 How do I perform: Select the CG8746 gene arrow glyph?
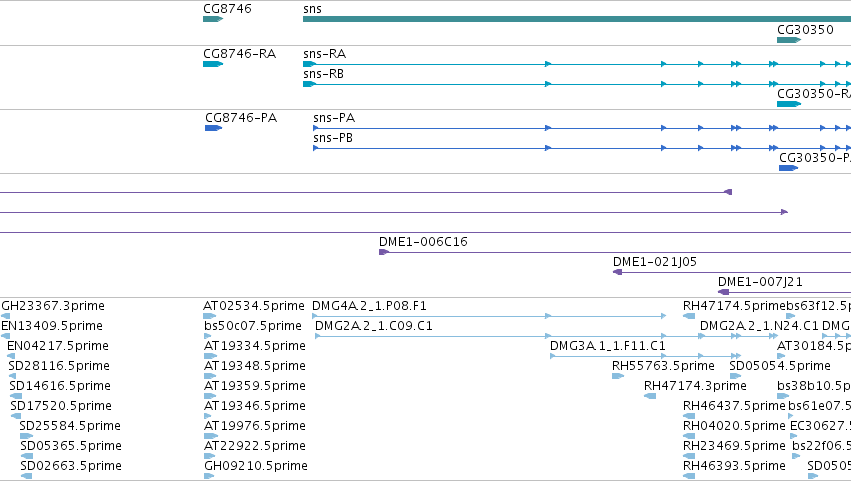pos(213,19)
